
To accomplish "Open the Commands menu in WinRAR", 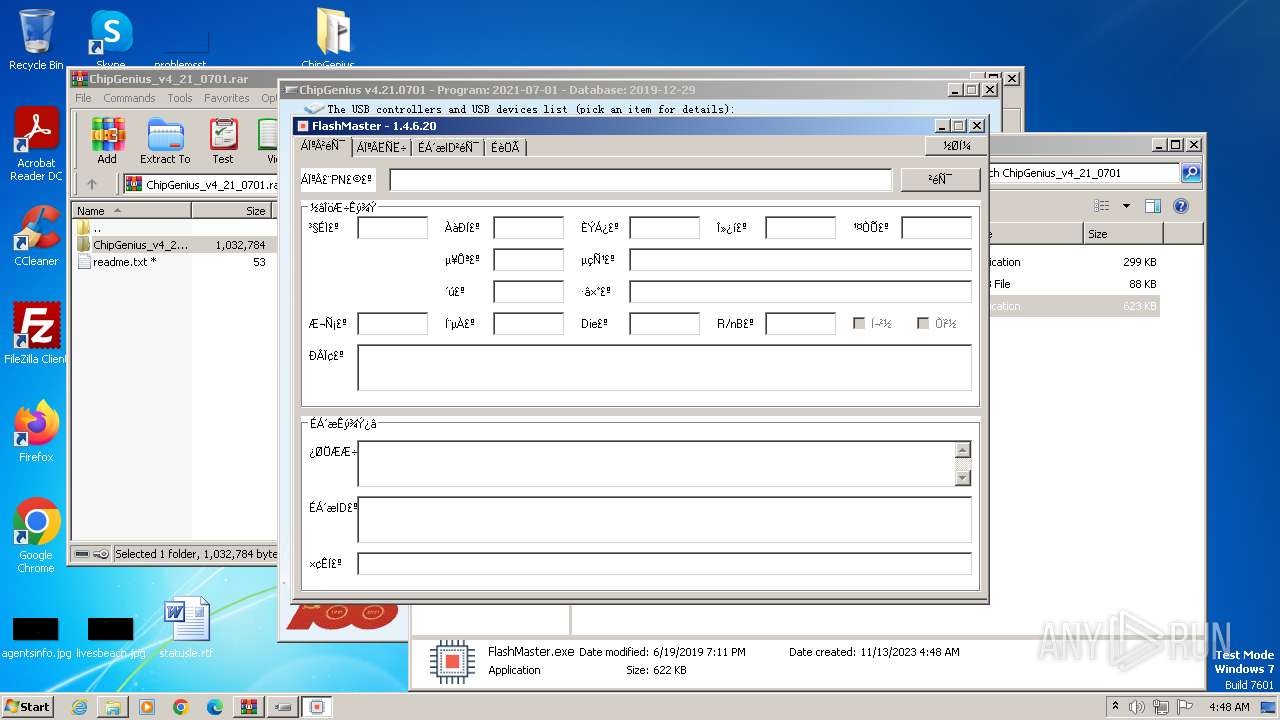I will tap(129, 98).
